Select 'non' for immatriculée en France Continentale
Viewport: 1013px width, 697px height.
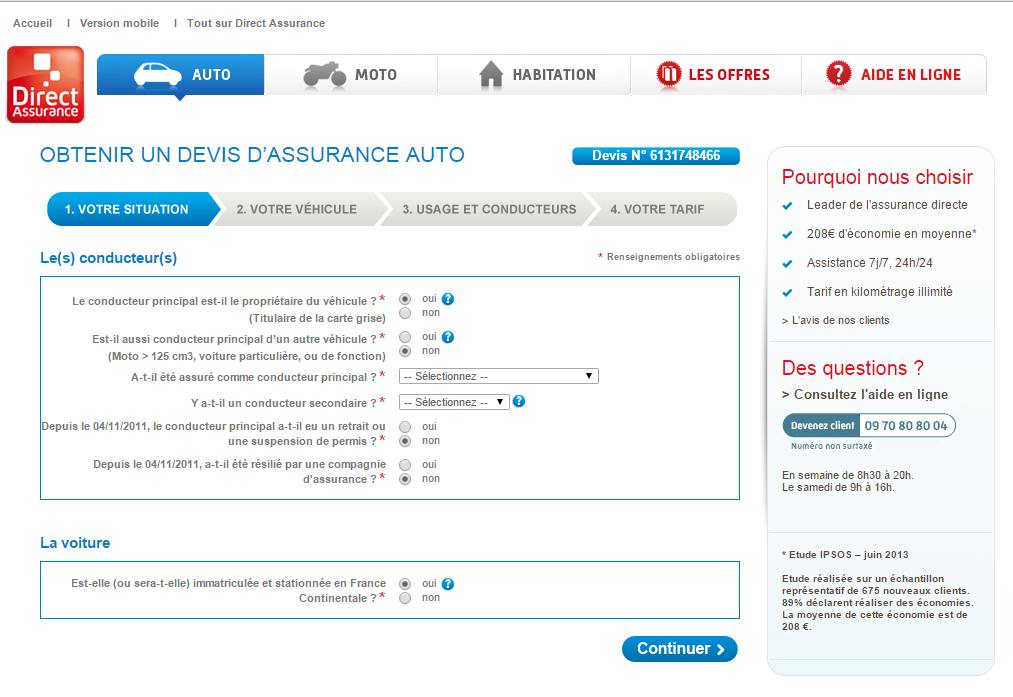click(x=405, y=598)
